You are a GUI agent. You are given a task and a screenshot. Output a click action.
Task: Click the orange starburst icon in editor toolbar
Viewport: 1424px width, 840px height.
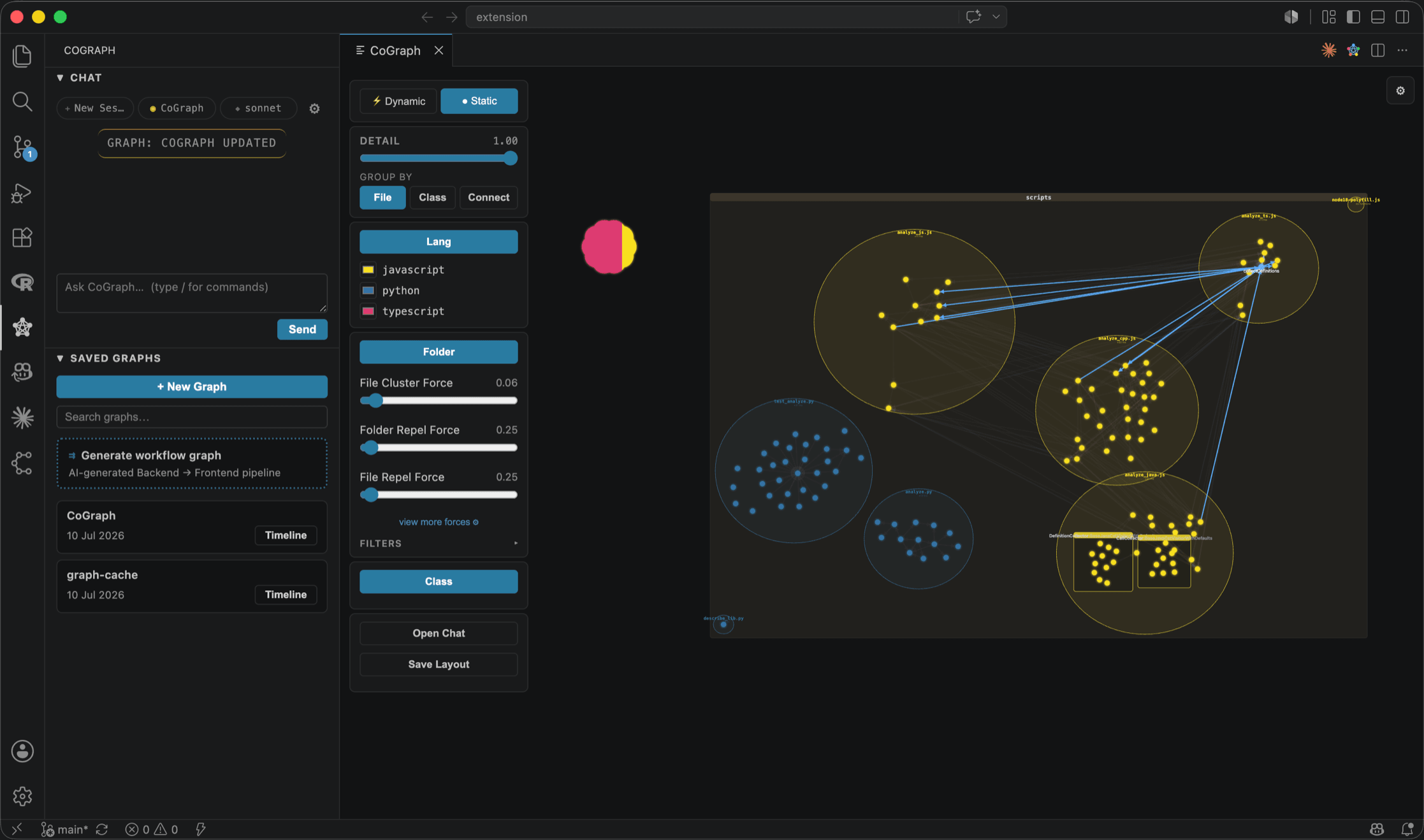1328,50
